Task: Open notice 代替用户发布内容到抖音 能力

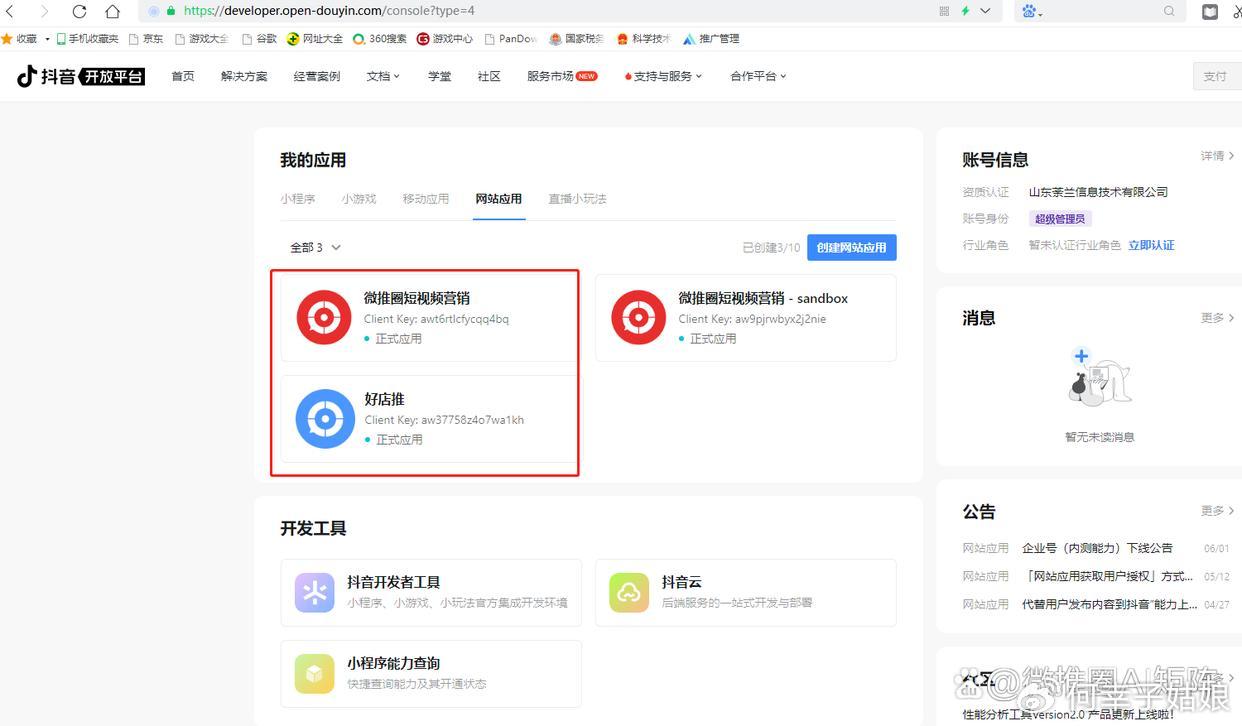Action: point(1109,604)
